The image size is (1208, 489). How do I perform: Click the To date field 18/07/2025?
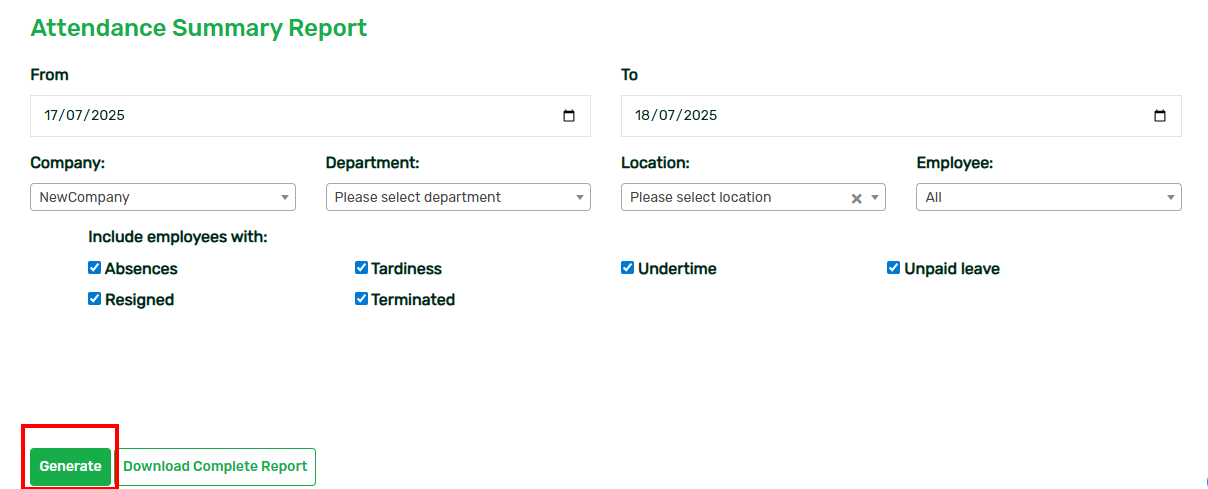tap(901, 116)
